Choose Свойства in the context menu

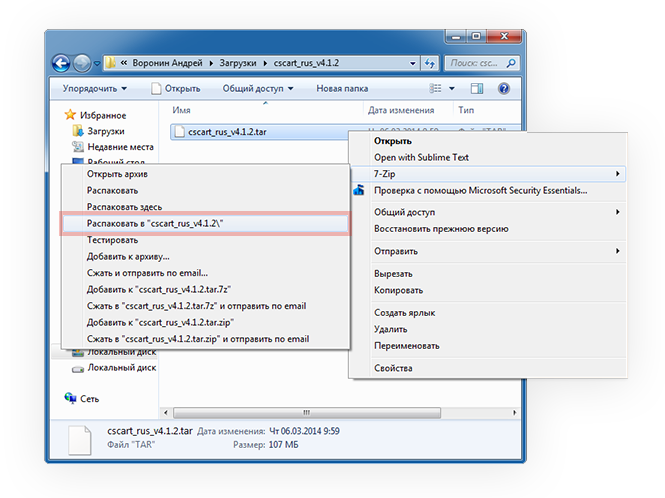point(392,367)
